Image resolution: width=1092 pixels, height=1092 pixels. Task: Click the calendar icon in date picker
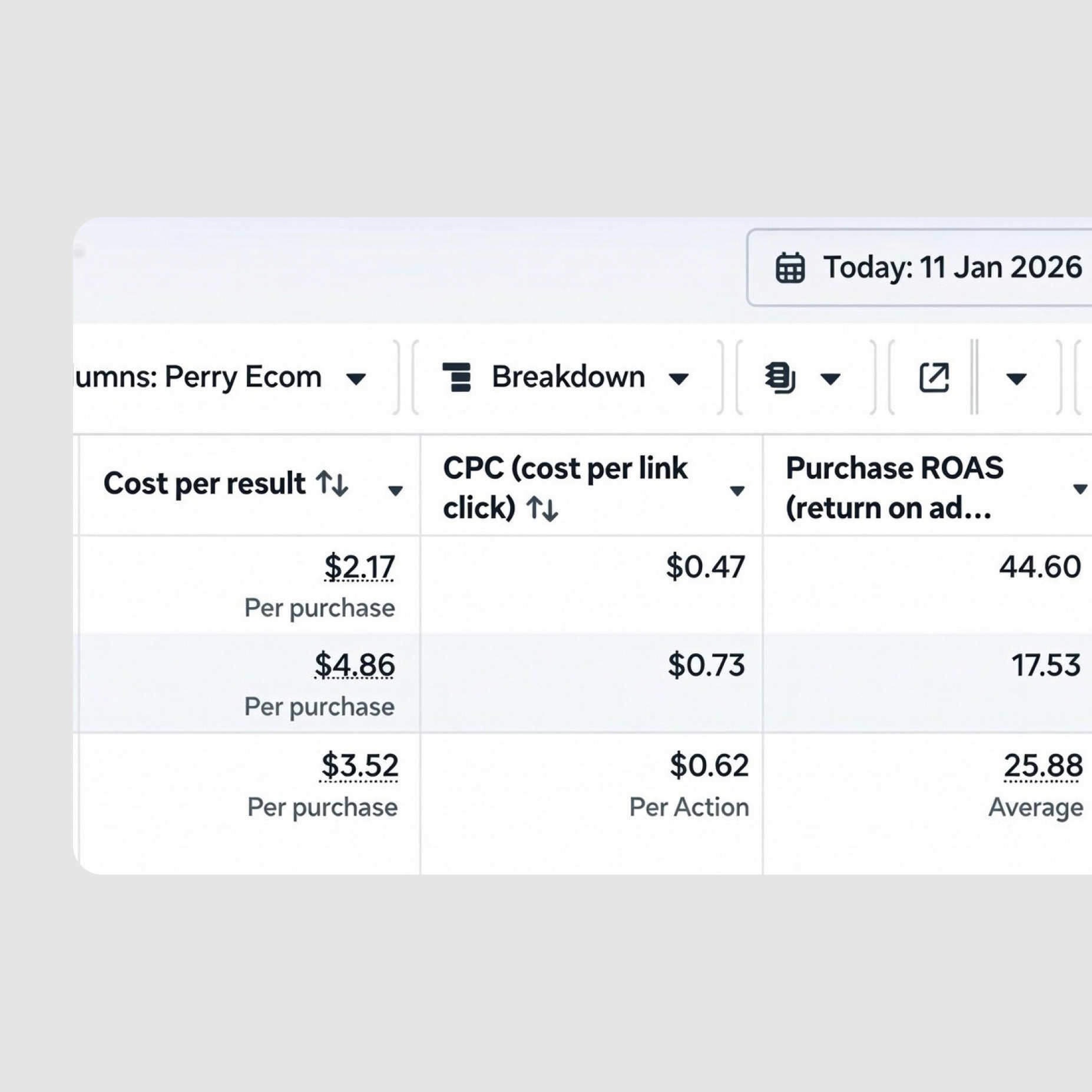790,269
